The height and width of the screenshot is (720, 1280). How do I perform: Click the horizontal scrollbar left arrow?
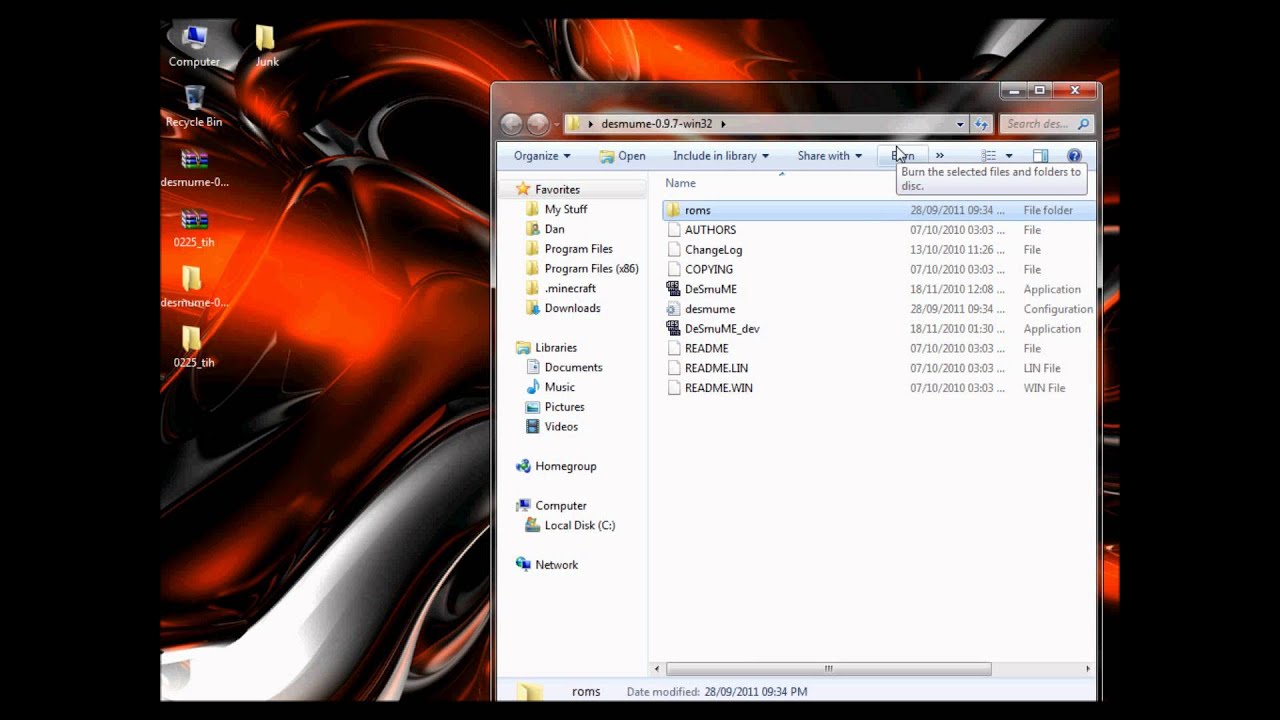coord(657,669)
